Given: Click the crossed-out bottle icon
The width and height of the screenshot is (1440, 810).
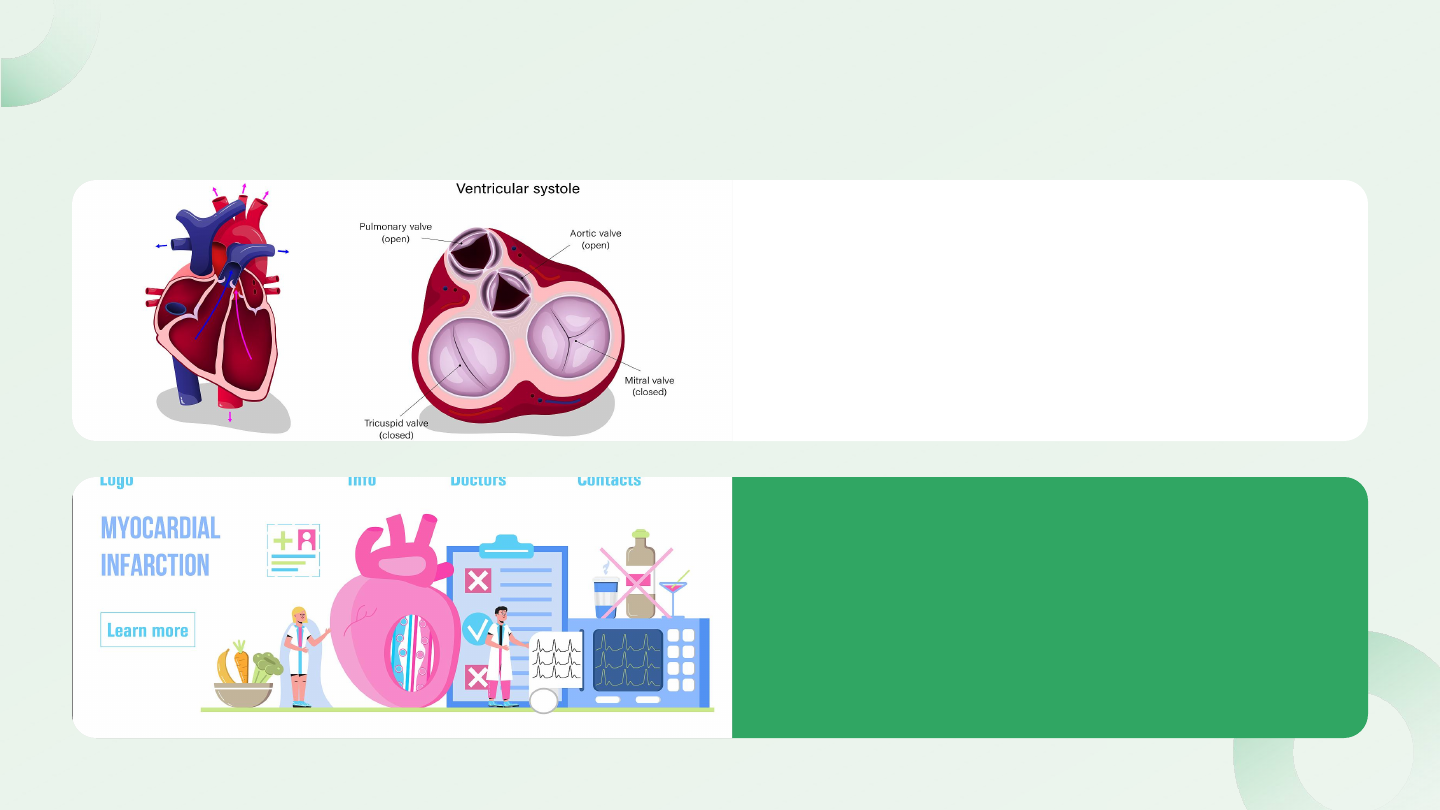Looking at the screenshot, I should pyautogui.click(x=639, y=578).
